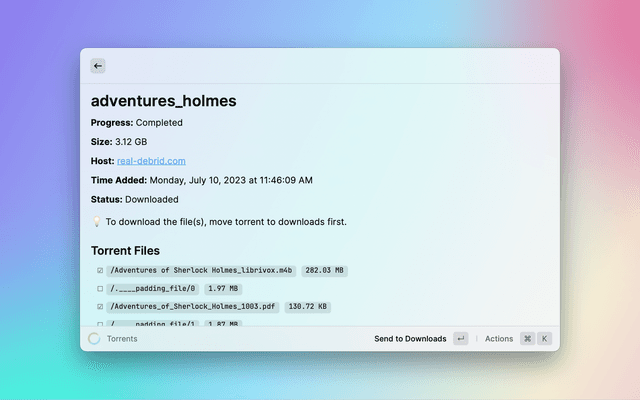640x400 pixels.
Task: Toggle checkbox for padding_file/0
Action: [100, 289]
